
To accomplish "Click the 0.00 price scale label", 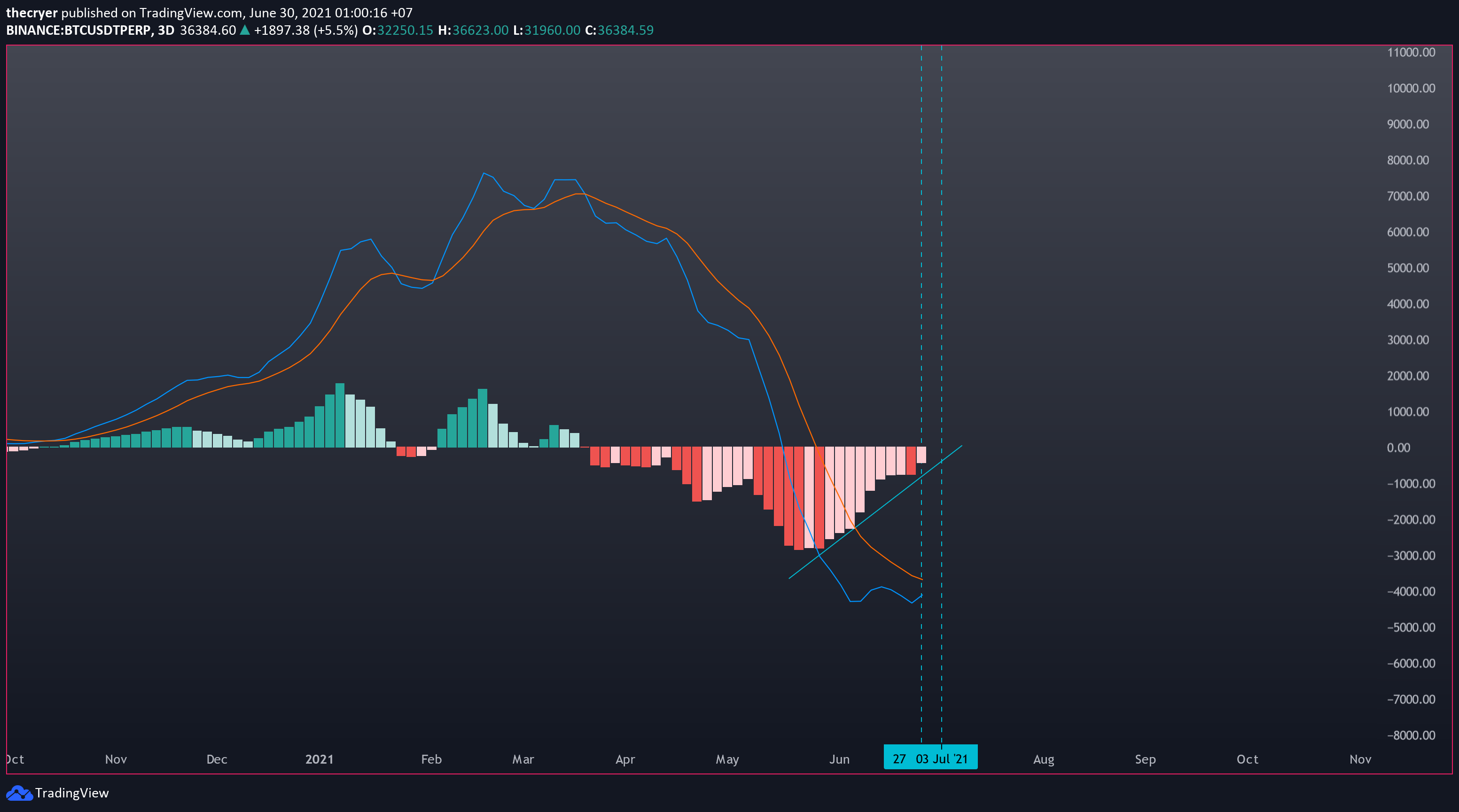I will 1398,448.
